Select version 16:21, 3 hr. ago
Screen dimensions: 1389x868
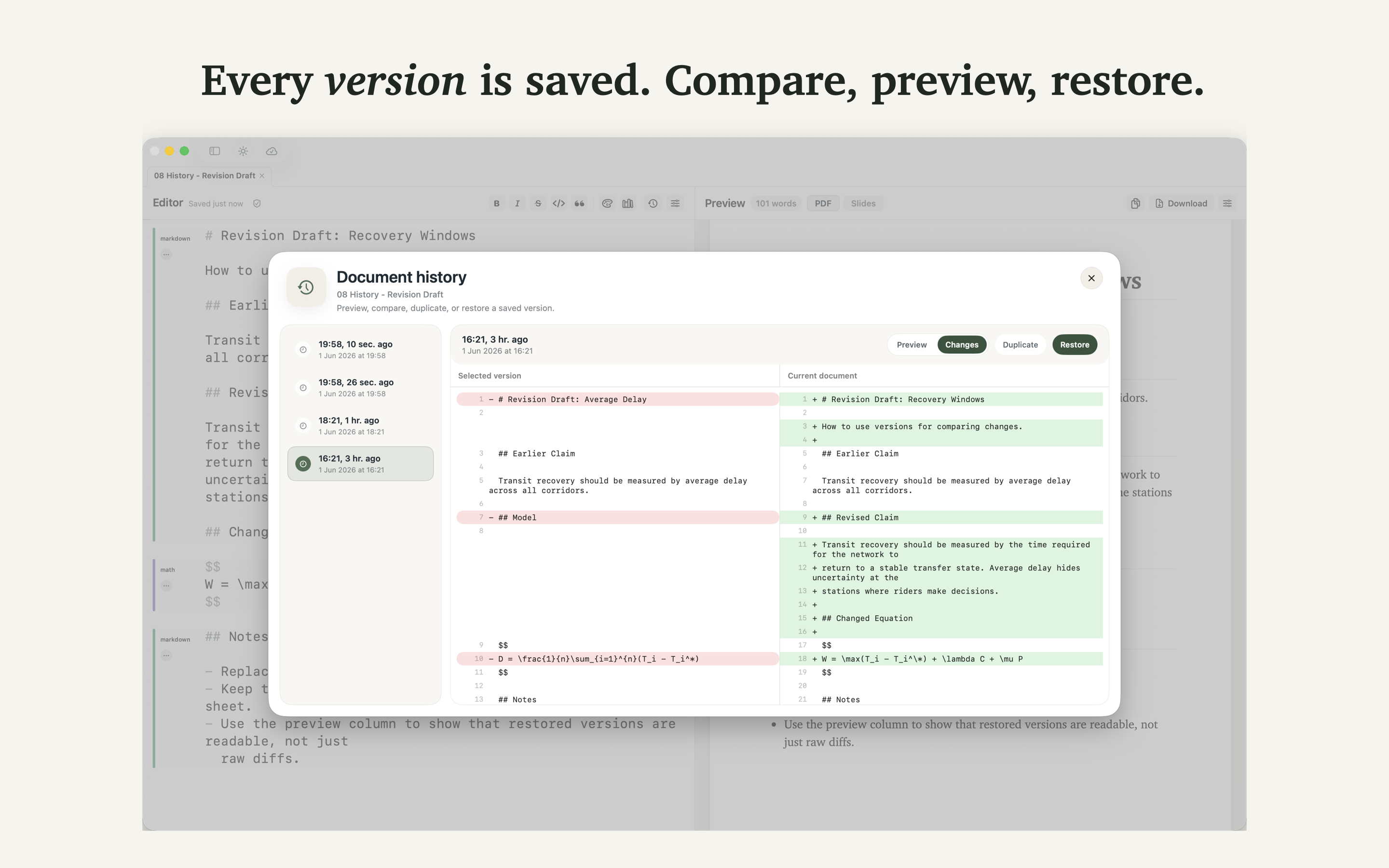pos(360,463)
